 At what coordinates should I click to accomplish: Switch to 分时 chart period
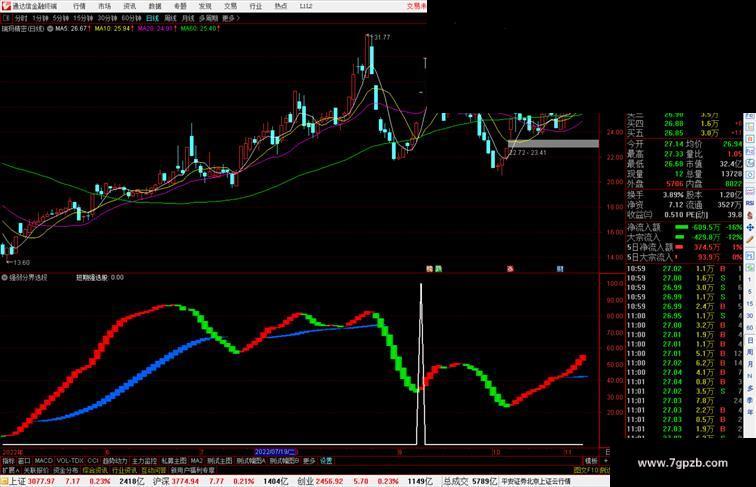(x=21, y=18)
